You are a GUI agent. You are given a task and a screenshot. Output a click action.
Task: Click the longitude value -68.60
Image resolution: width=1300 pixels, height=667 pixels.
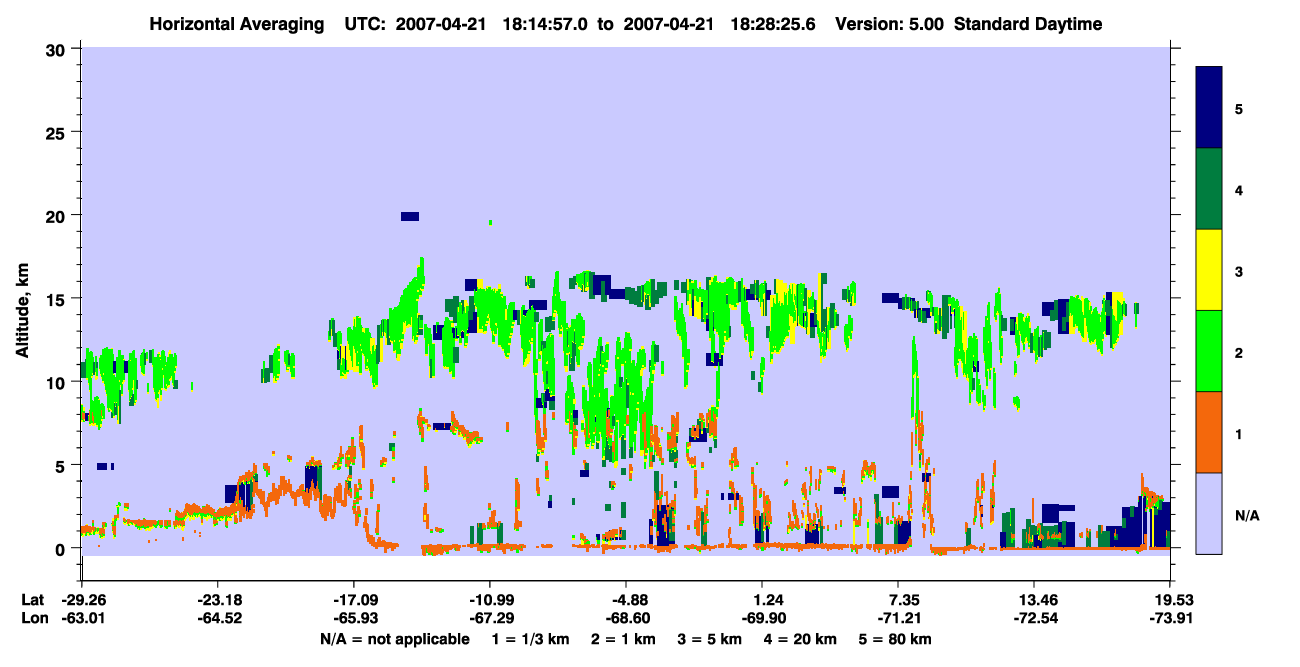(x=626, y=619)
